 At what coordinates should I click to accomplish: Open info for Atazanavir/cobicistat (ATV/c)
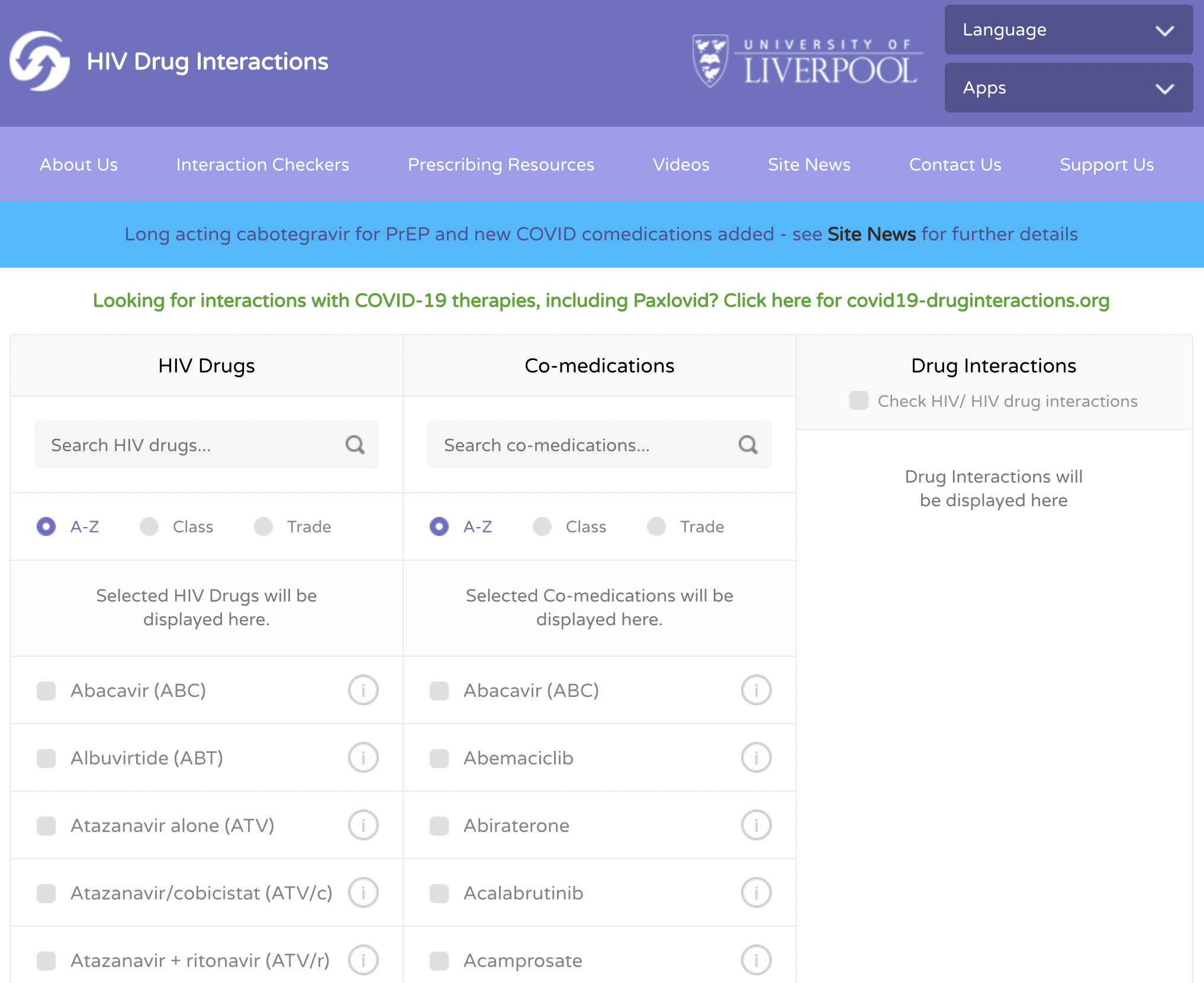click(x=363, y=892)
